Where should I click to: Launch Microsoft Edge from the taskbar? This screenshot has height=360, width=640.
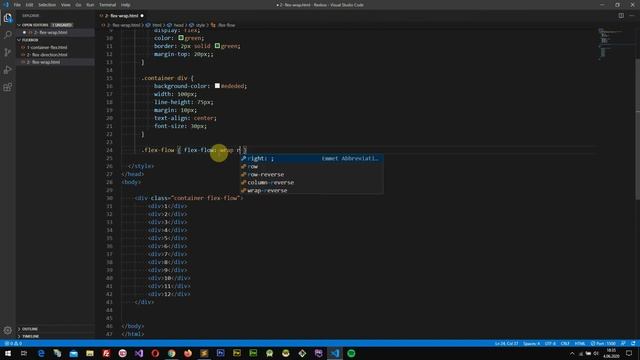click(41, 353)
